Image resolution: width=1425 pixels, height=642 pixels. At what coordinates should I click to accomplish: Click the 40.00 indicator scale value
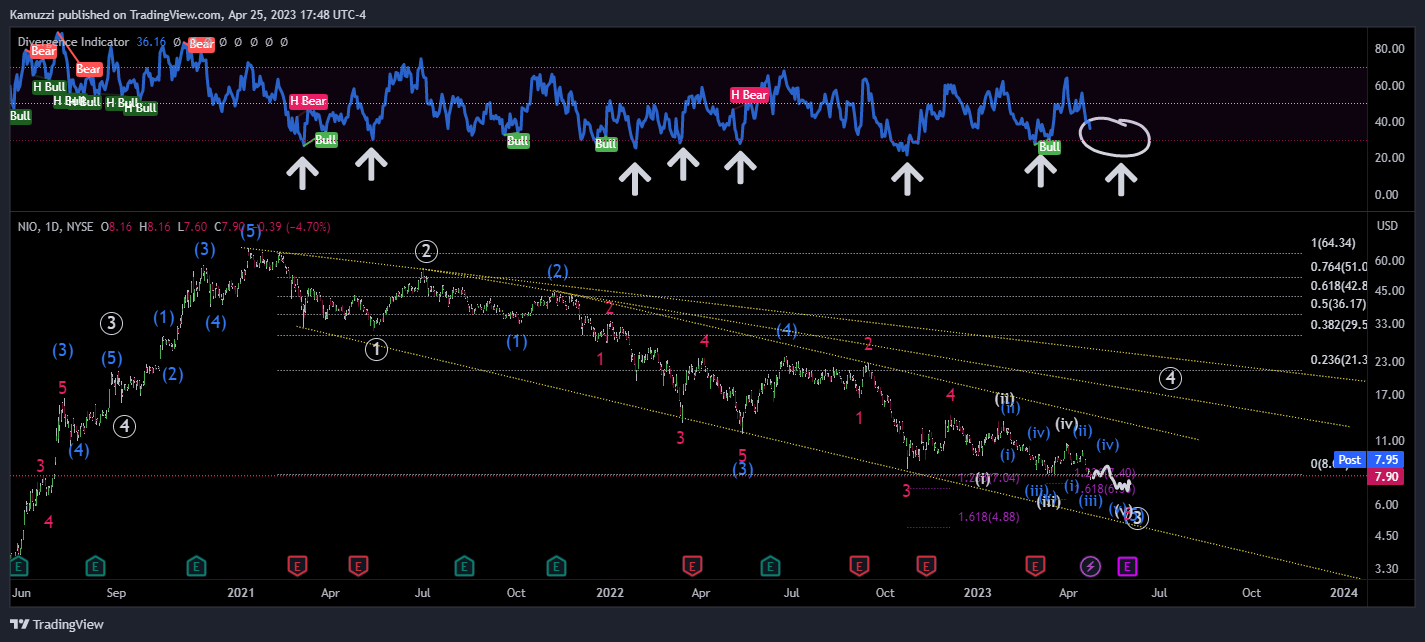pyautogui.click(x=1390, y=122)
